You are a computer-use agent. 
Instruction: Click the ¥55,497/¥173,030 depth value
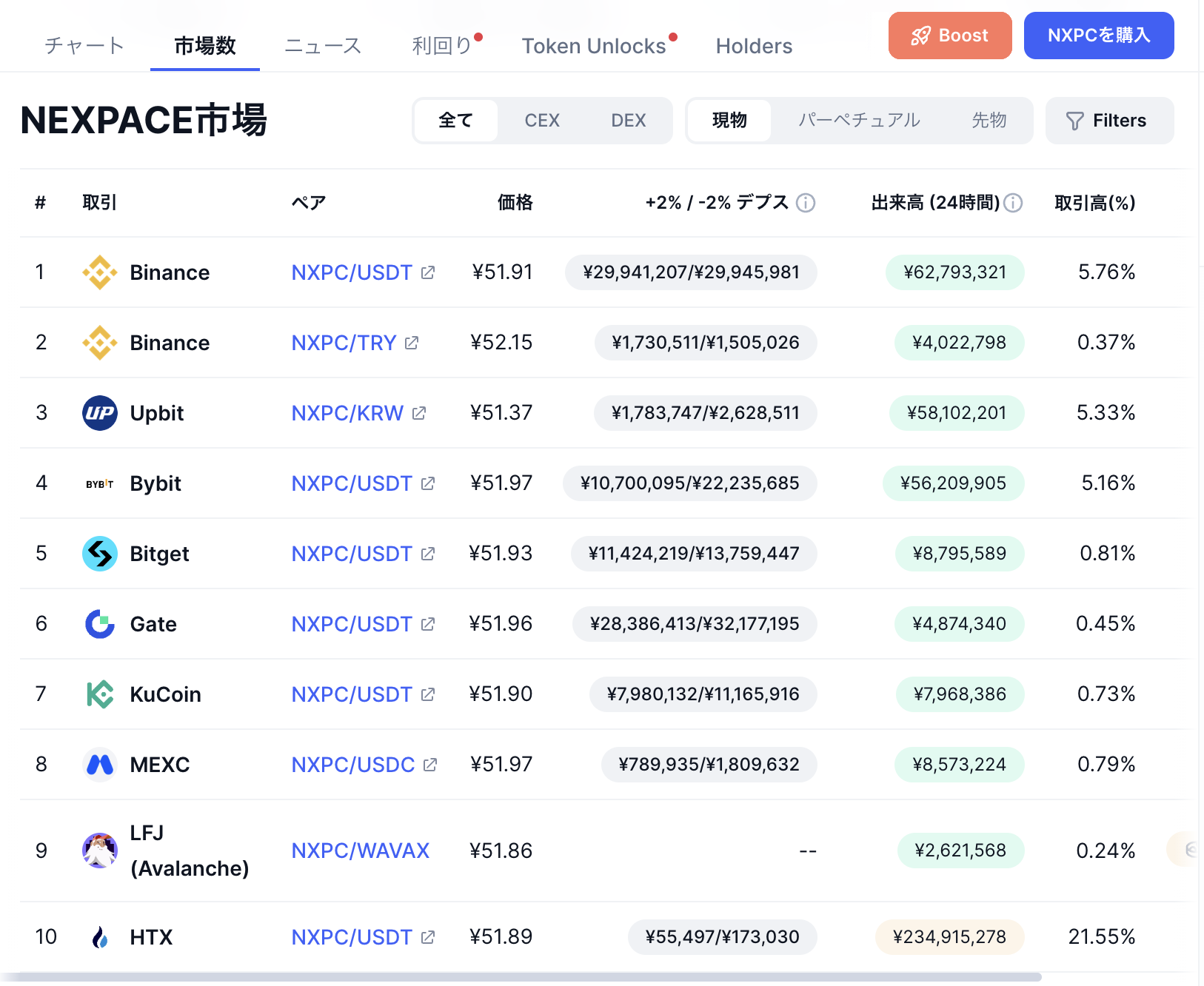(723, 937)
